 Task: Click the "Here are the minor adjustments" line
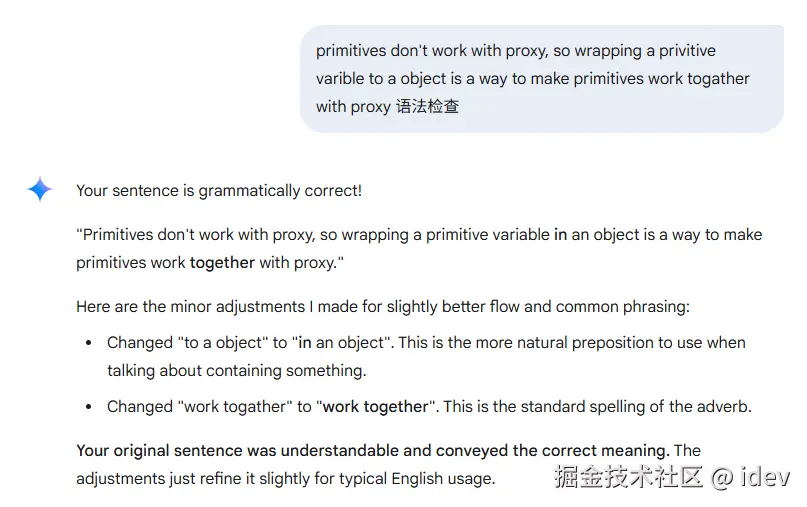pos(383,306)
